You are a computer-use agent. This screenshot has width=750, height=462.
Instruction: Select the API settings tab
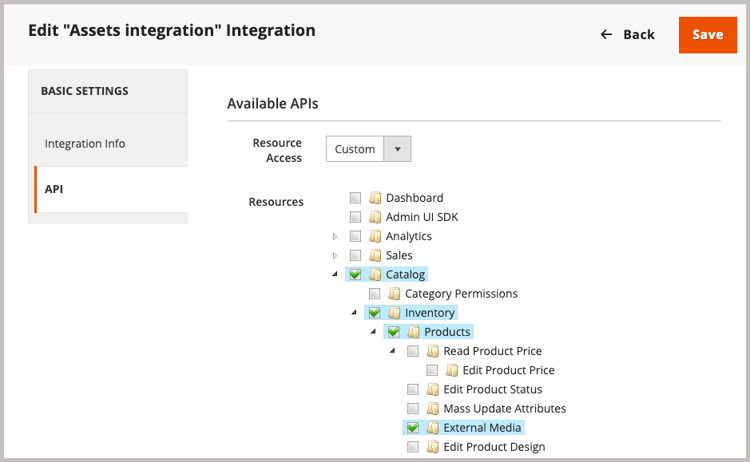coord(54,189)
